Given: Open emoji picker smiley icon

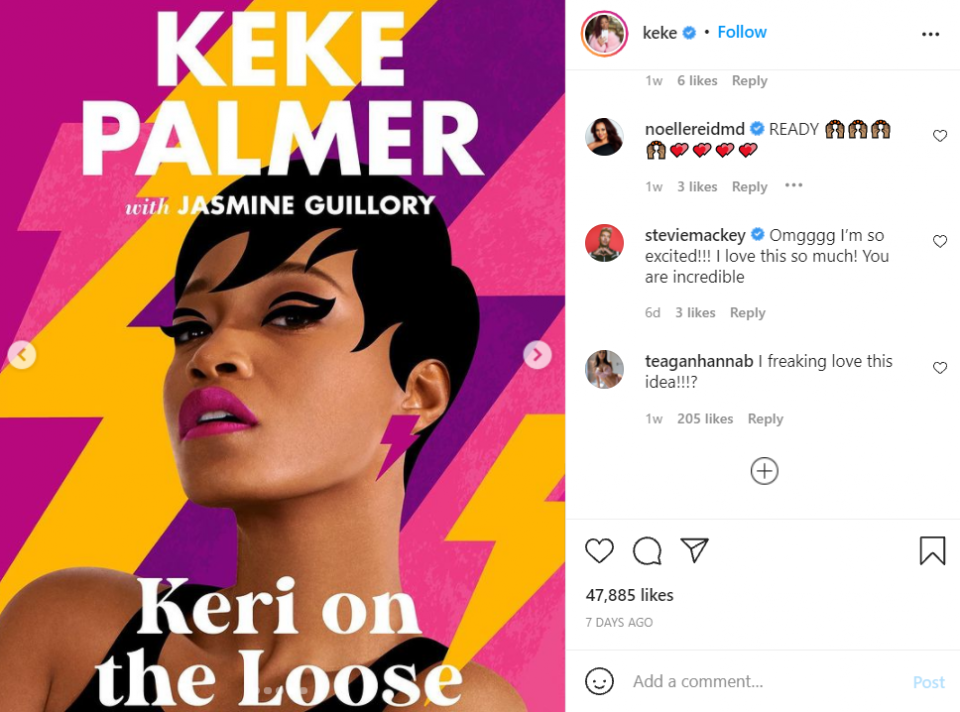Looking at the screenshot, I should [599, 681].
